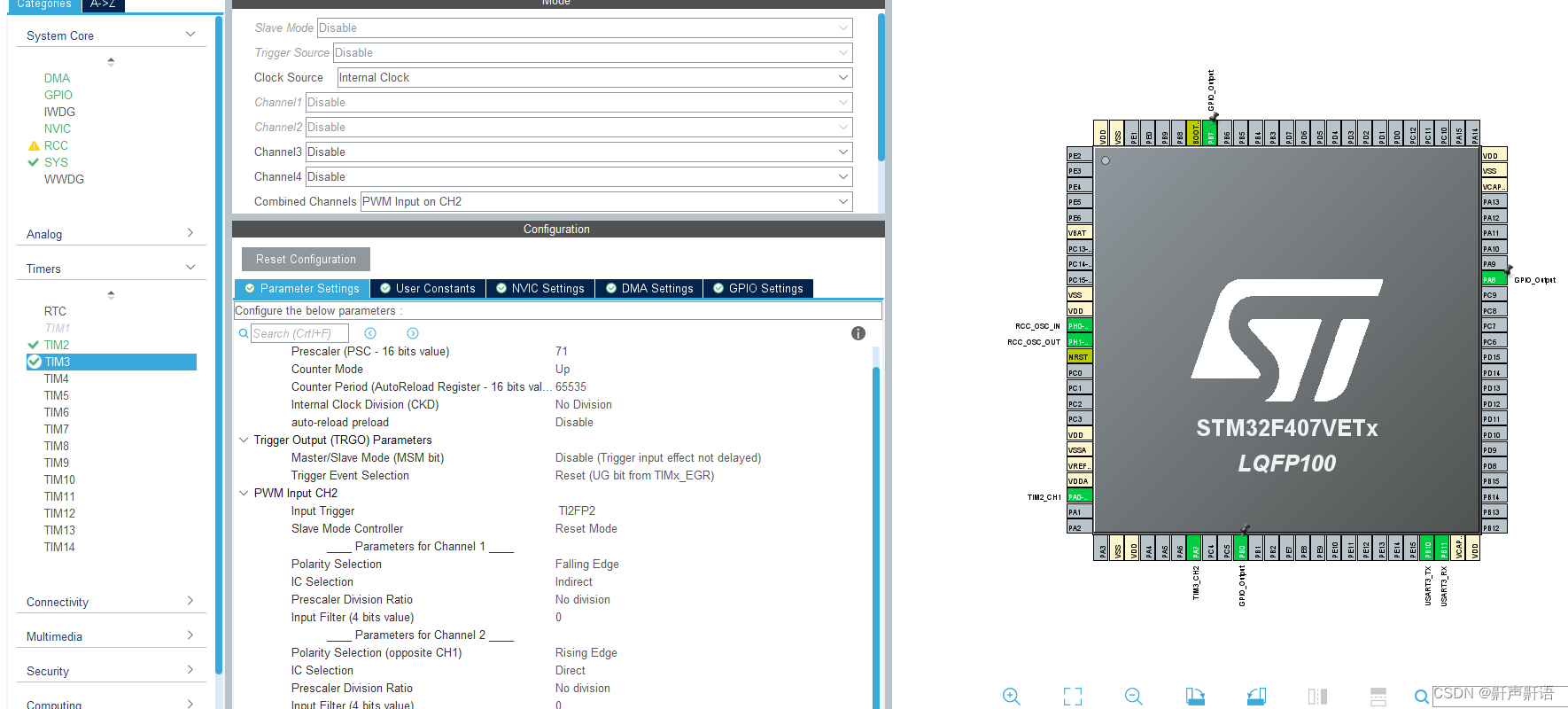Fit the pinout view to the window
This screenshot has width=1568, height=709.
point(1073,696)
